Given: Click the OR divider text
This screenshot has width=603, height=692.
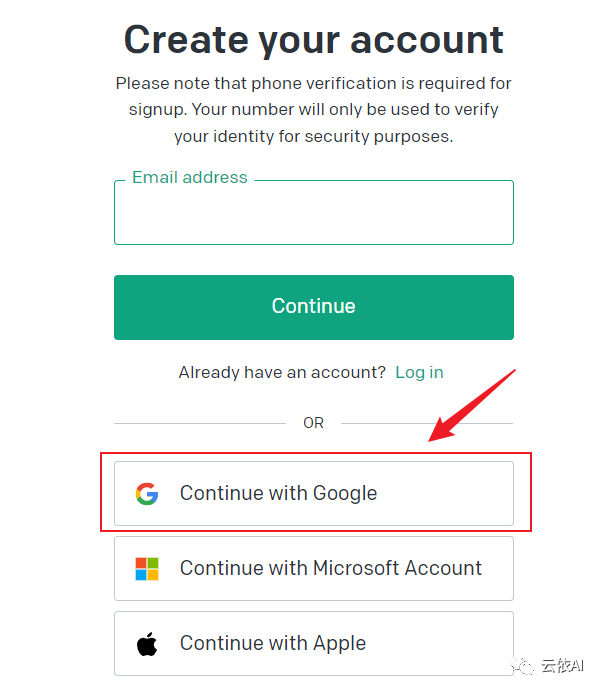Looking at the screenshot, I should [x=313, y=423].
